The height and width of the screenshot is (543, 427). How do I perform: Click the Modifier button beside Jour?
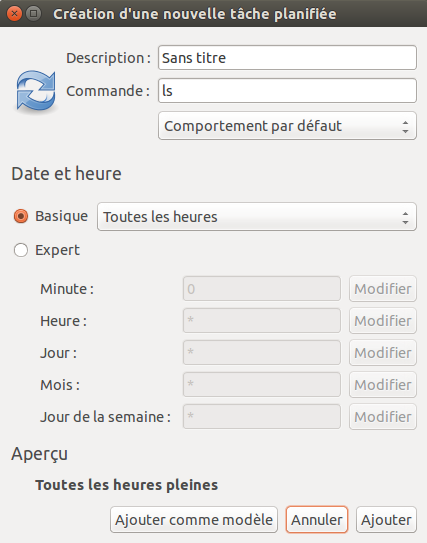(x=383, y=353)
